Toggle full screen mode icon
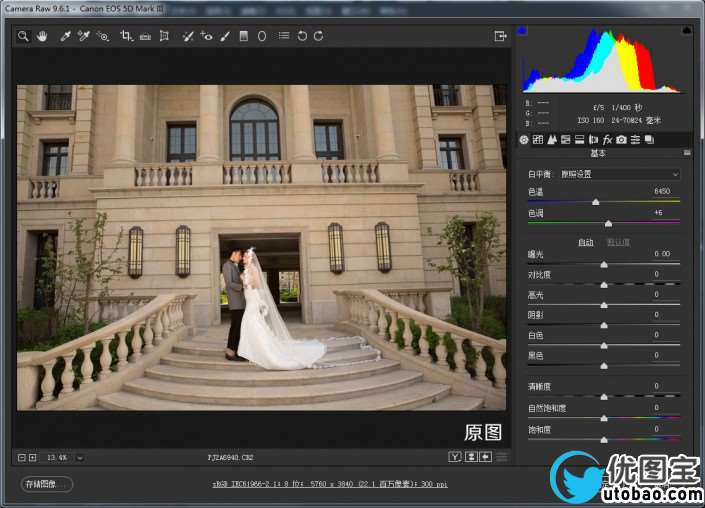 click(x=500, y=36)
